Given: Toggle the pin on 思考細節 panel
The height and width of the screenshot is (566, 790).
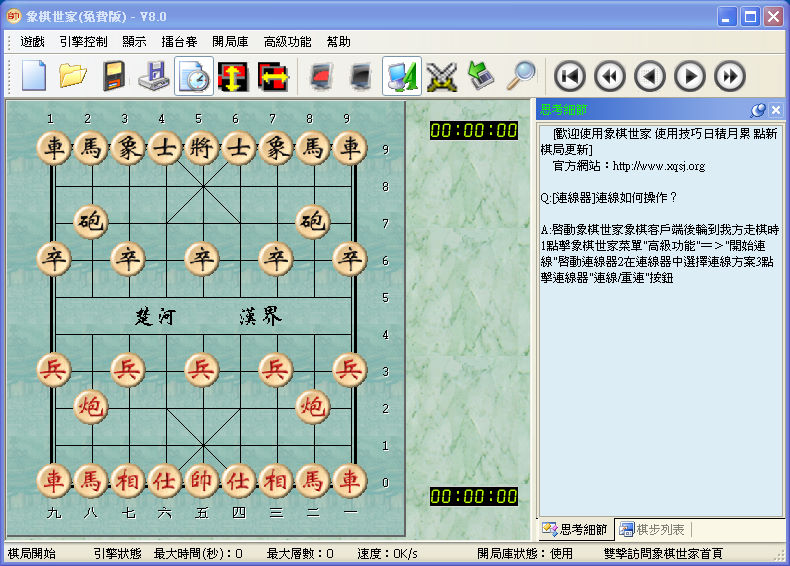Looking at the screenshot, I should (758, 110).
